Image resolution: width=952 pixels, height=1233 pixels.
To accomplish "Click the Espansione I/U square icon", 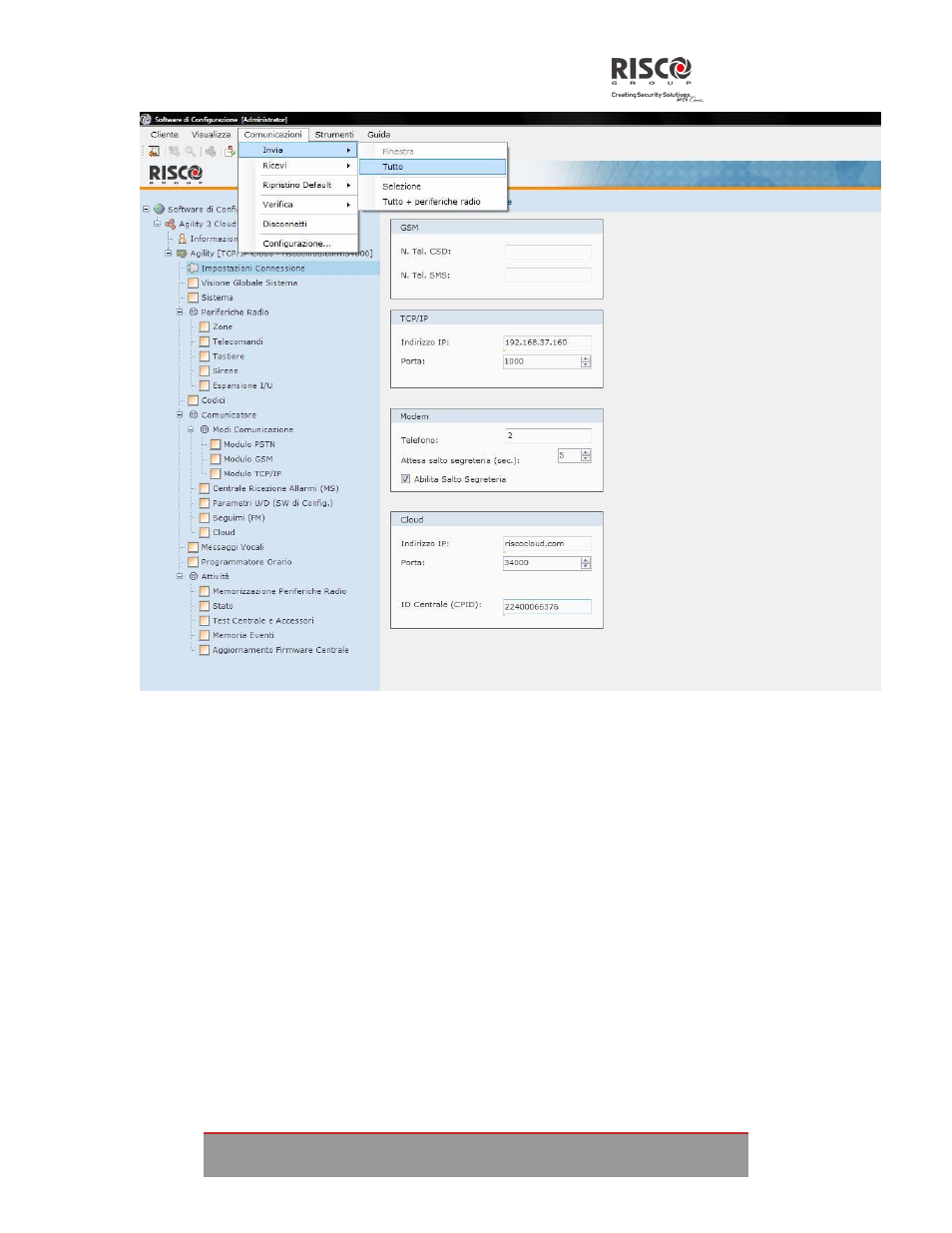I will (x=205, y=385).
